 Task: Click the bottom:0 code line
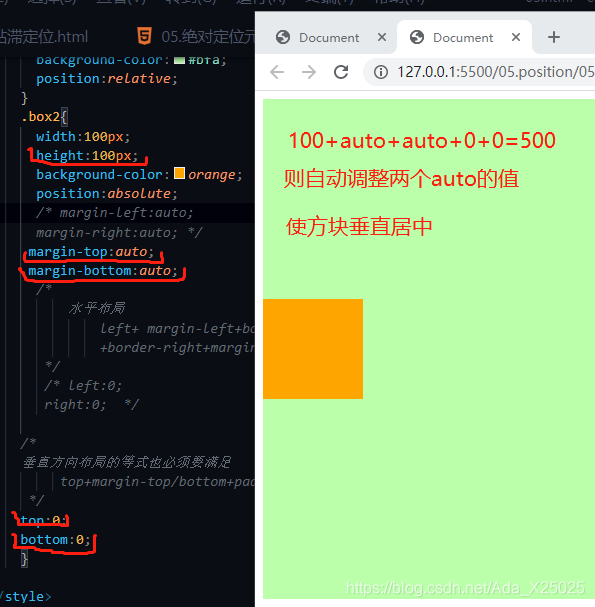coord(55,540)
